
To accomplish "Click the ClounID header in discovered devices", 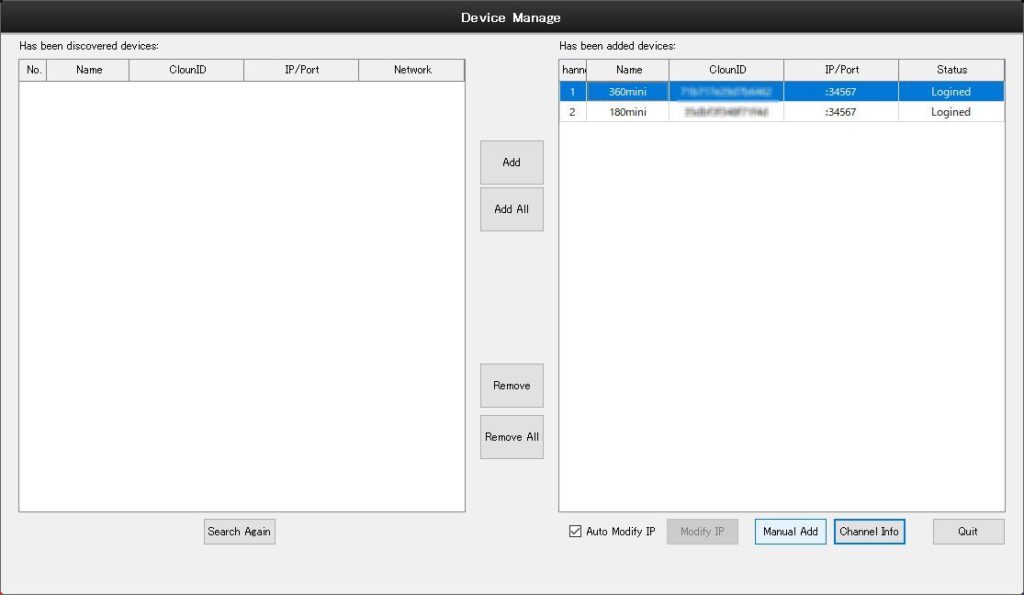I will point(187,70).
